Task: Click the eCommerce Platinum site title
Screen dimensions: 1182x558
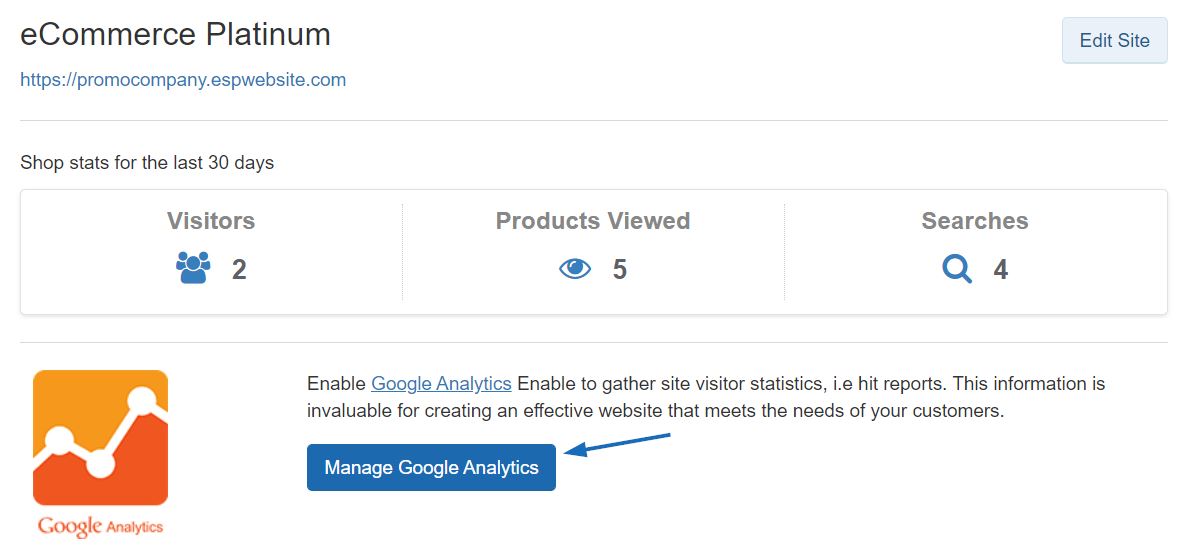Action: tap(176, 35)
